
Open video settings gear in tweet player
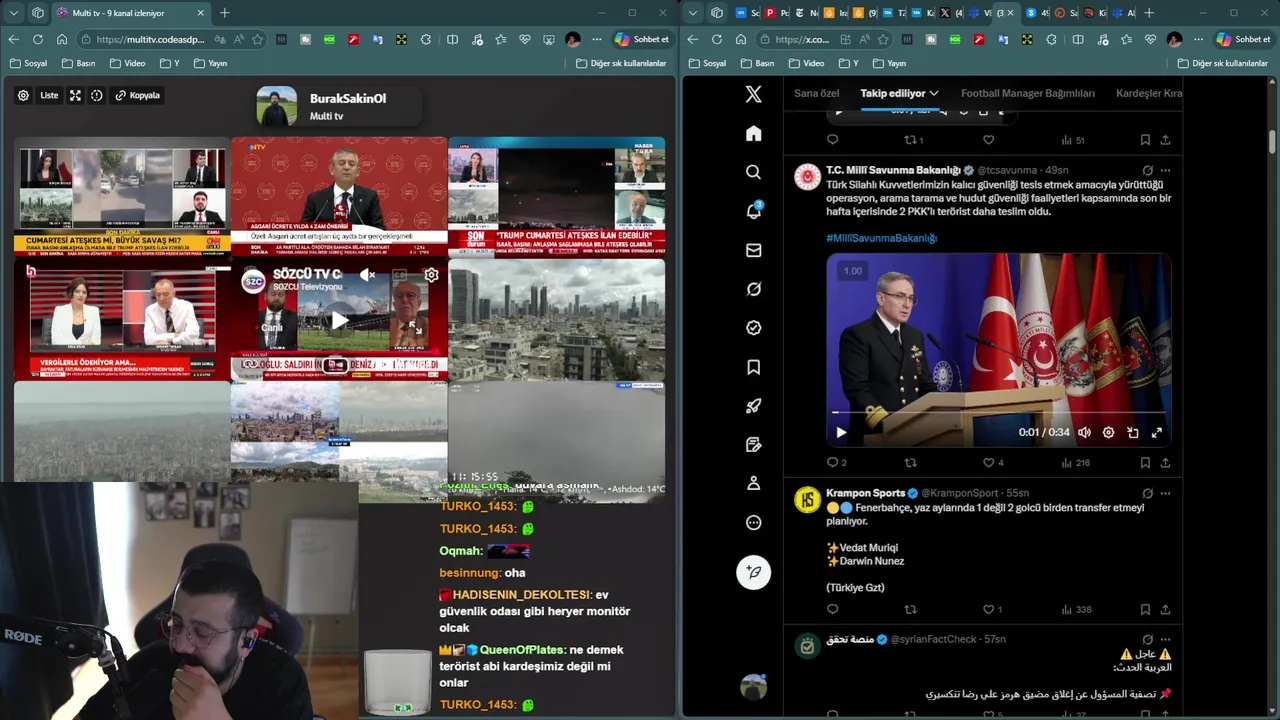[1108, 432]
